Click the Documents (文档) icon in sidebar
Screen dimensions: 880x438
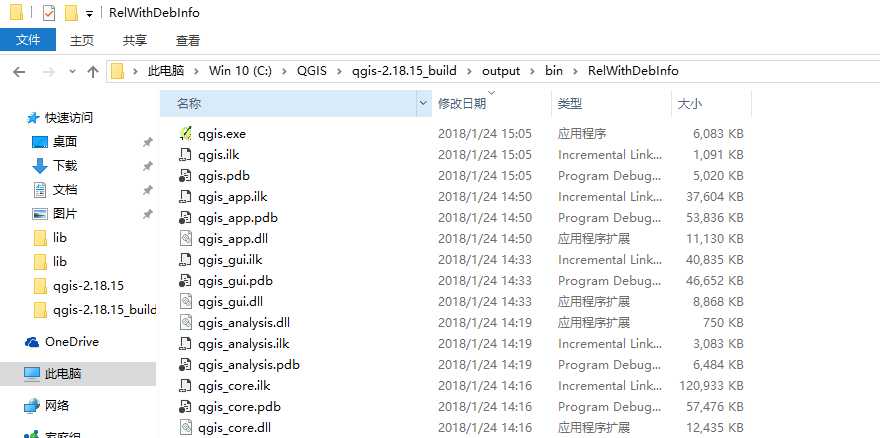click(40, 190)
